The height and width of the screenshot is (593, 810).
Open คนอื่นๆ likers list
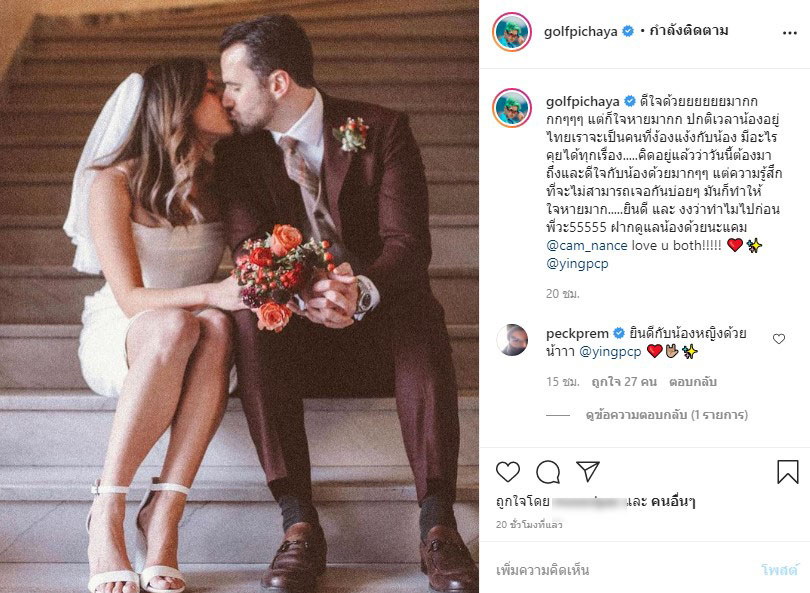[x=673, y=501]
